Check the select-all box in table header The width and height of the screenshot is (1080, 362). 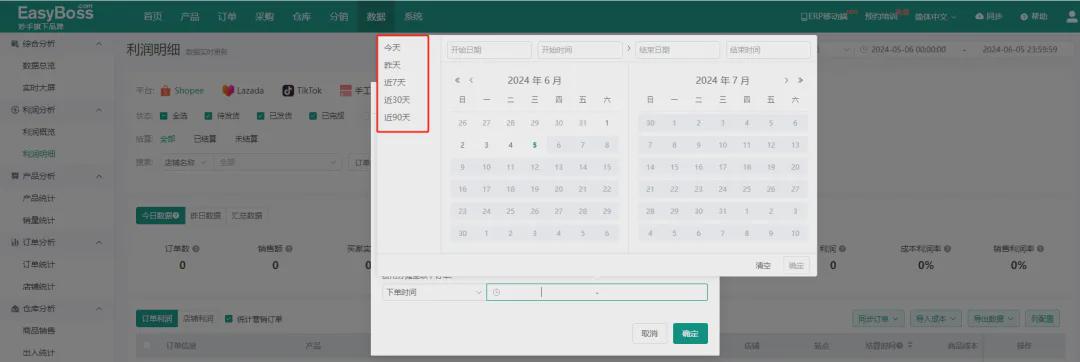(x=147, y=345)
